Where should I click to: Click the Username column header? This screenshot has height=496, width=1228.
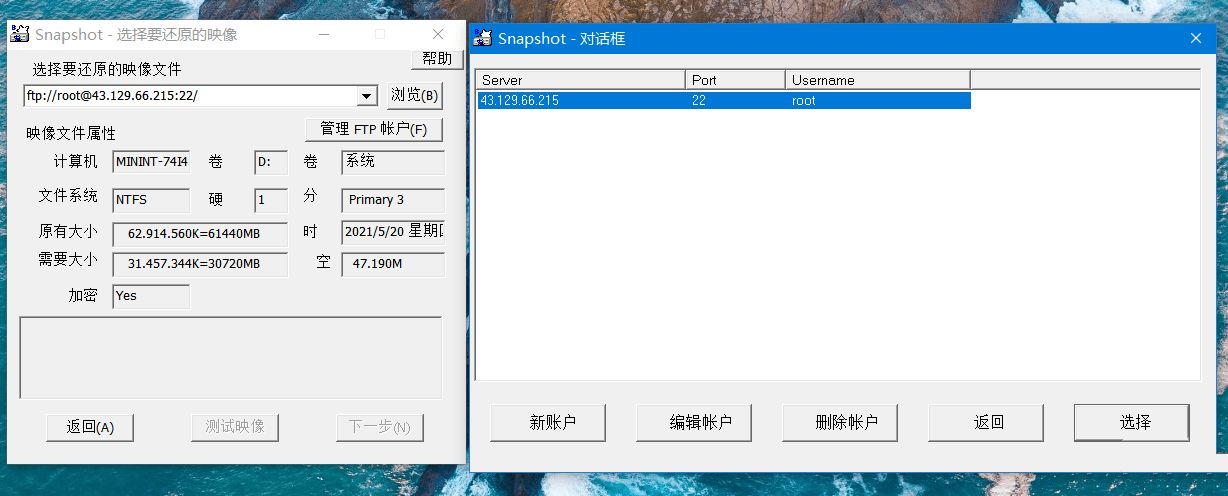pos(877,80)
